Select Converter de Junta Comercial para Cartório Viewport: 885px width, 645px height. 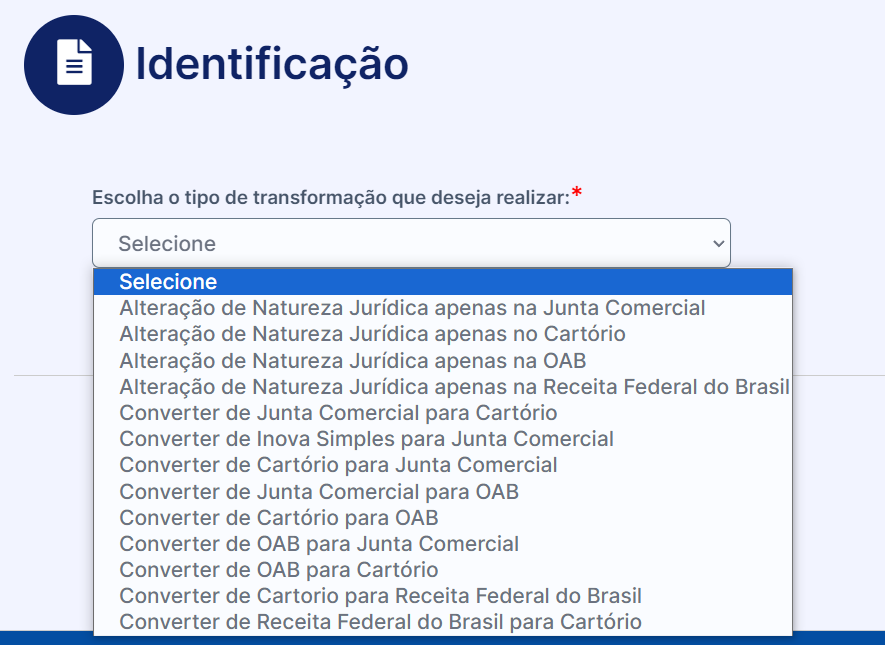point(443,413)
